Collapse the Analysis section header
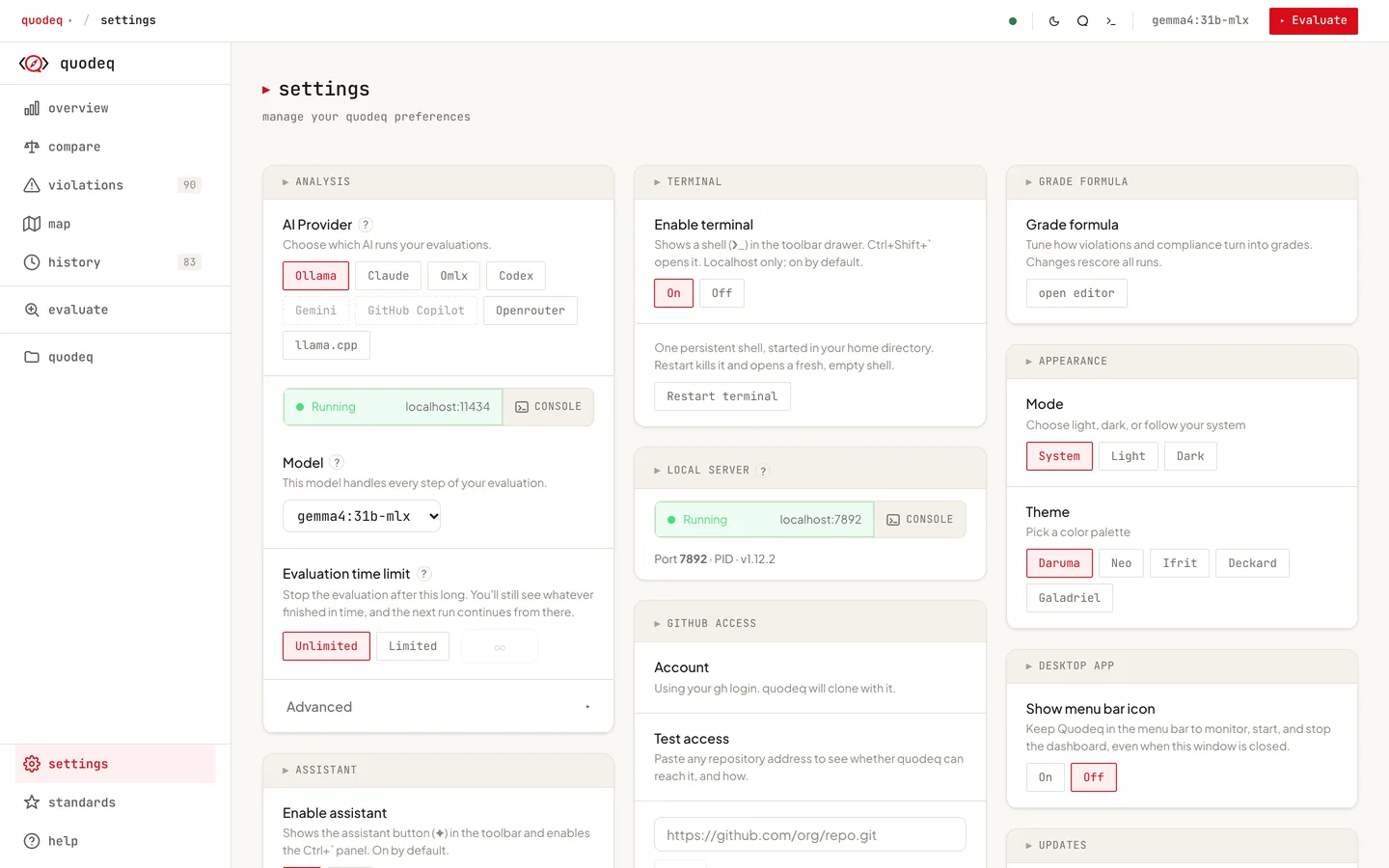The image size is (1389, 868). 439,182
